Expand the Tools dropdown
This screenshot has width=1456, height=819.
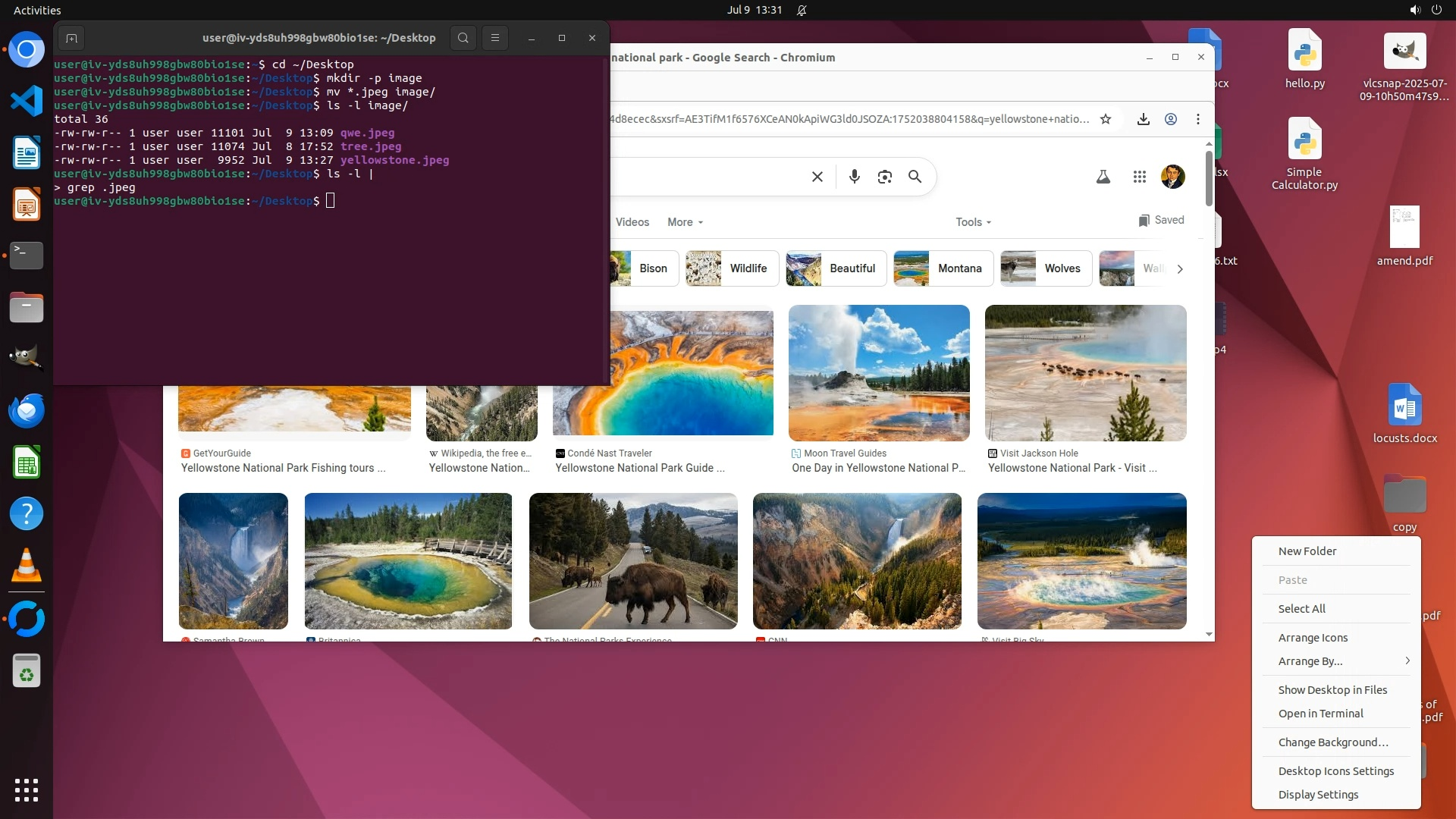973,222
